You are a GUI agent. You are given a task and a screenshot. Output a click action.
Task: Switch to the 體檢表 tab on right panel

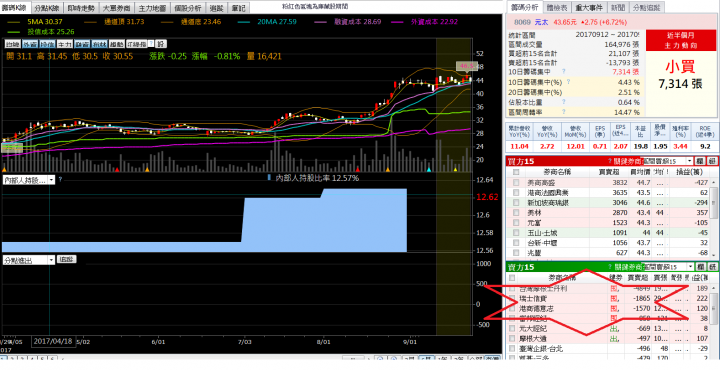(x=557, y=7)
